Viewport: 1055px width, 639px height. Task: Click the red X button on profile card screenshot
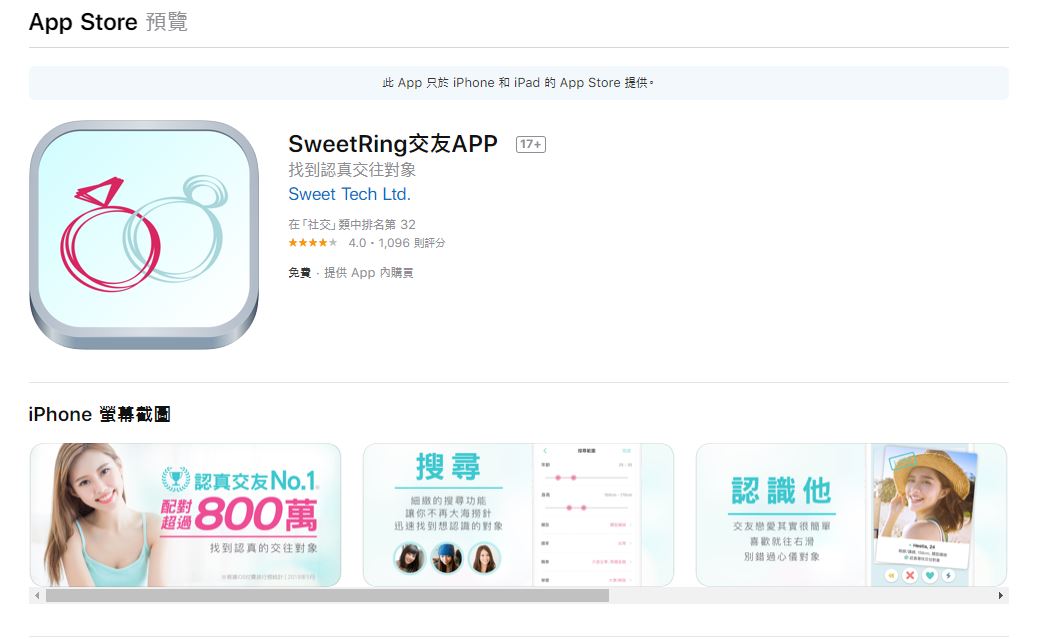[x=910, y=575]
